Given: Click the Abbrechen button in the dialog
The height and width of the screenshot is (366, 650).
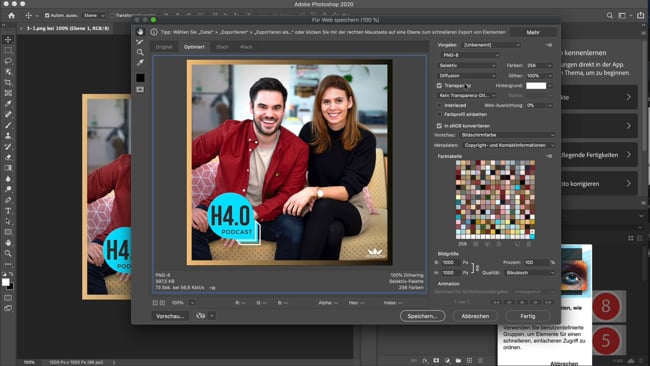Looking at the screenshot, I should pyautogui.click(x=475, y=316).
